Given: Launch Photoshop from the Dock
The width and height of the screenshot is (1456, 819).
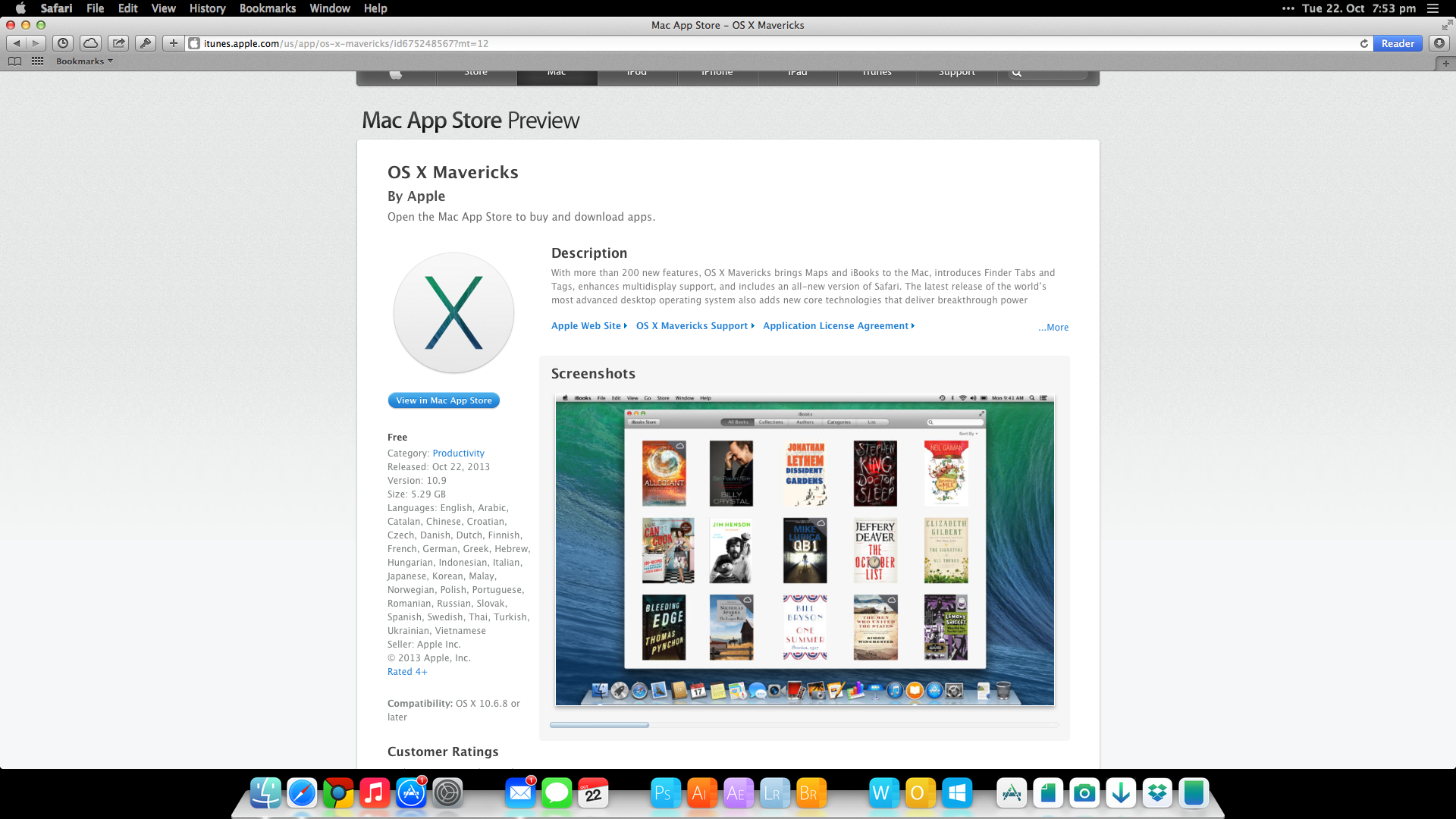Looking at the screenshot, I should (x=666, y=793).
